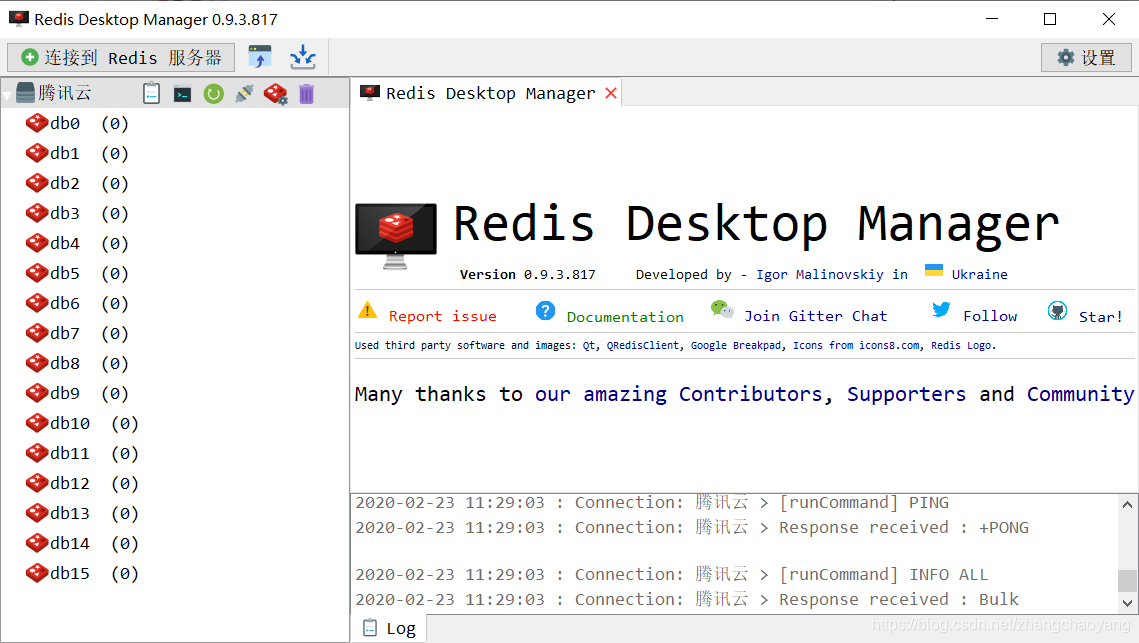The height and width of the screenshot is (643, 1139).
Task: Click the Connect to Redis Server button
Action: tap(121, 57)
